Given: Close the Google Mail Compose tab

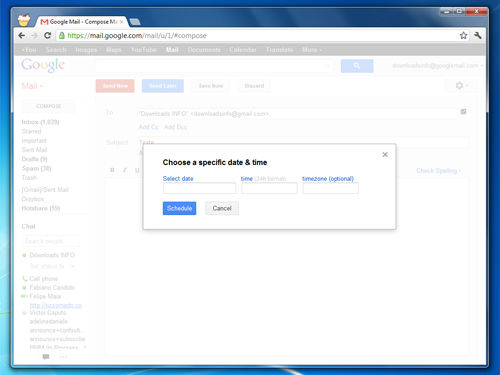Looking at the screenshot, I should (x=121, y=22).
